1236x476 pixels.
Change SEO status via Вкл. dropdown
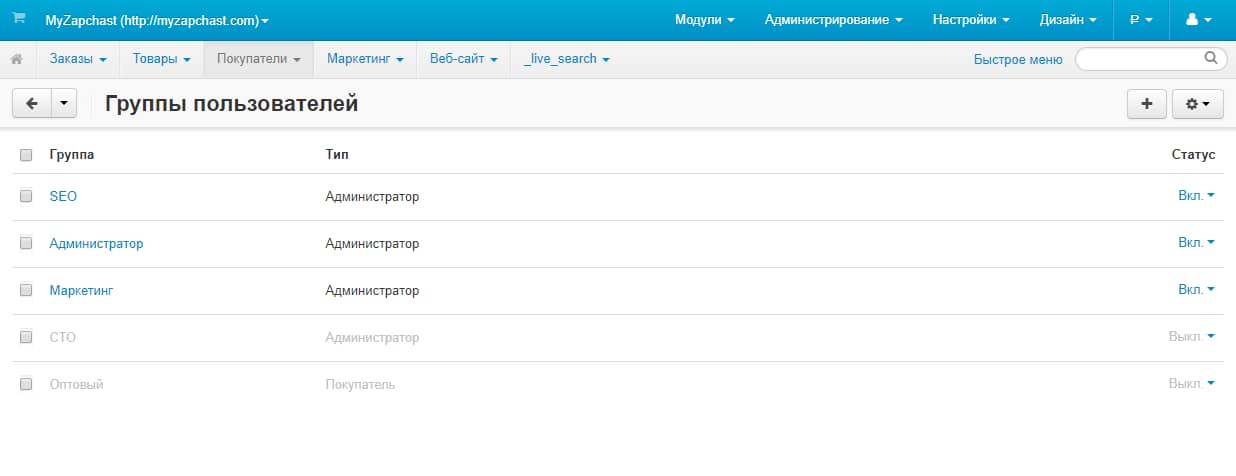[1196, 196]
